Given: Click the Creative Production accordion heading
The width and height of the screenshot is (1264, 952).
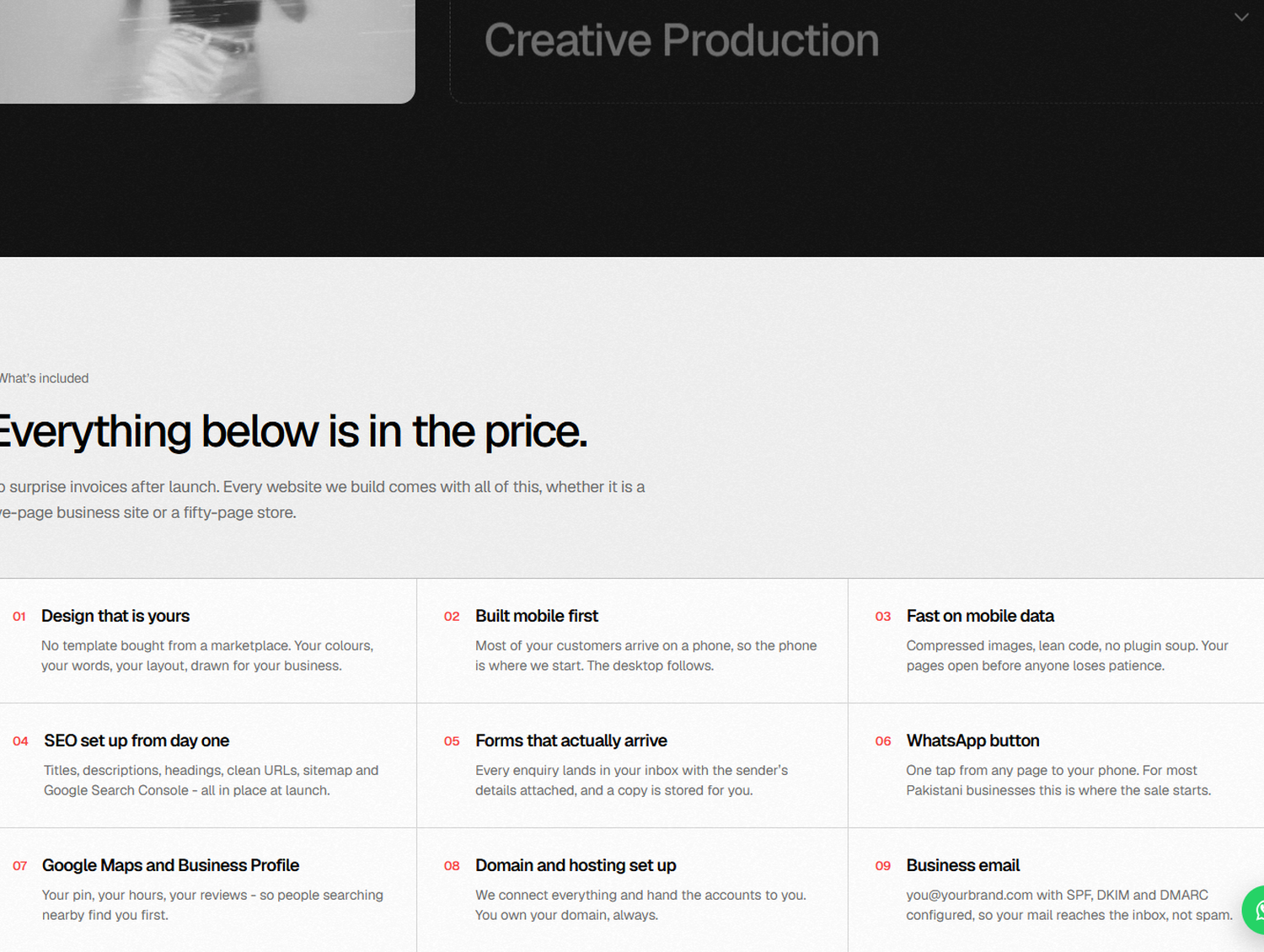Looking at the screenshot, I should (x=682, y=40).
